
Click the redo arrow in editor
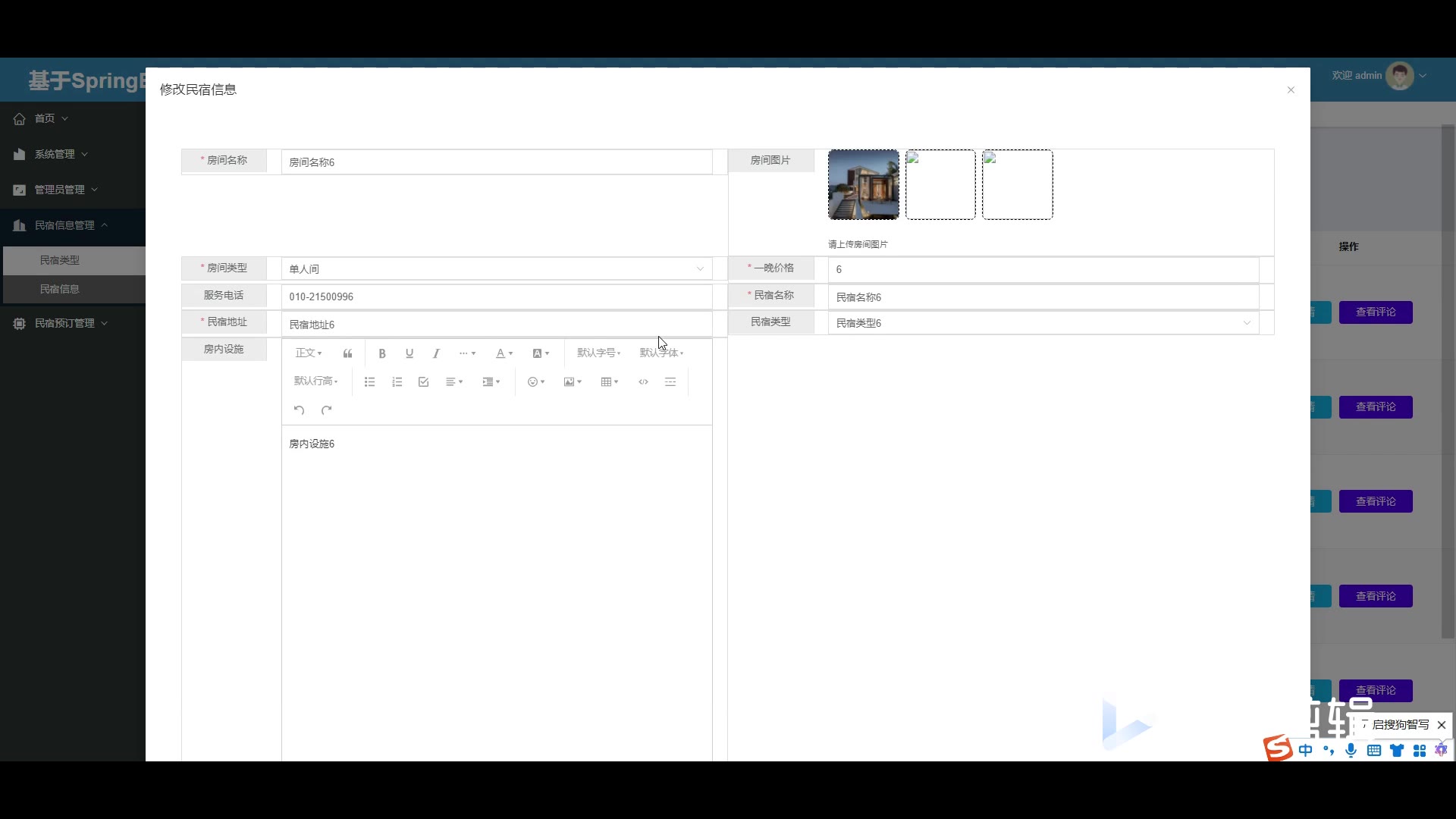coord(327,410)
